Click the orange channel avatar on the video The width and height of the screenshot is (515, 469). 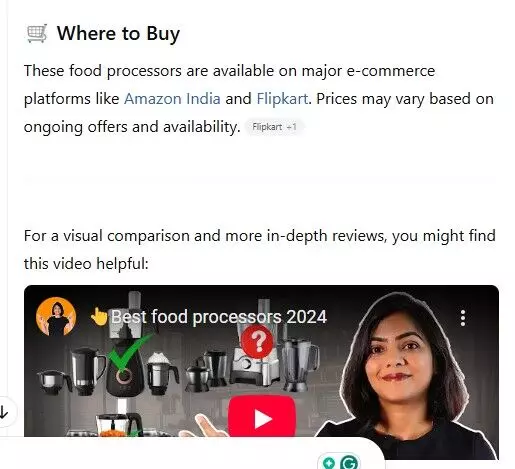56,317
